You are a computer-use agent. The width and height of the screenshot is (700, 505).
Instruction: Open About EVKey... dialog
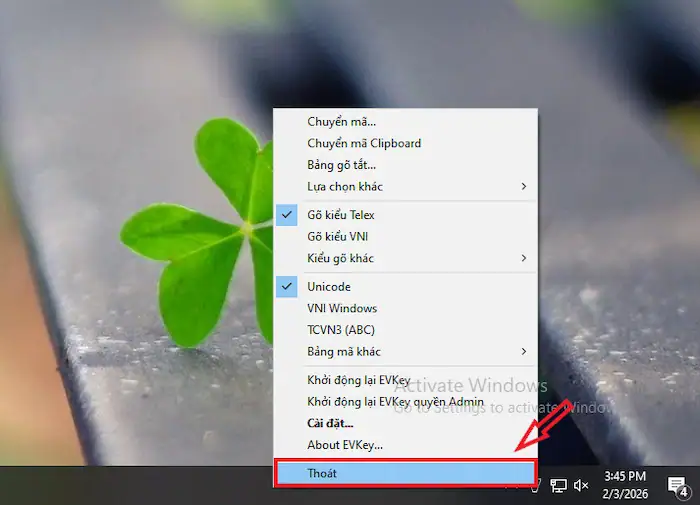[x=345, y=445]
